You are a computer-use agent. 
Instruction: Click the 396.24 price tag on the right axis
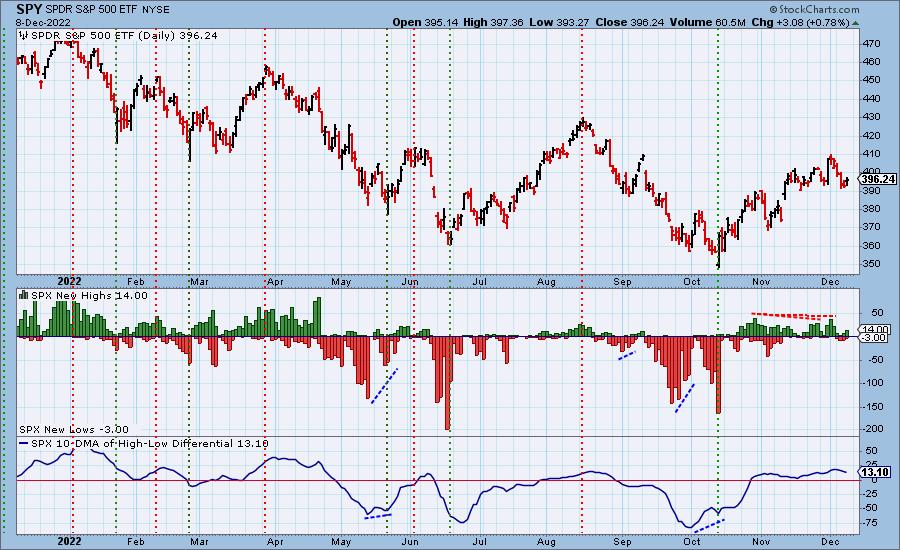coord(878,179)
